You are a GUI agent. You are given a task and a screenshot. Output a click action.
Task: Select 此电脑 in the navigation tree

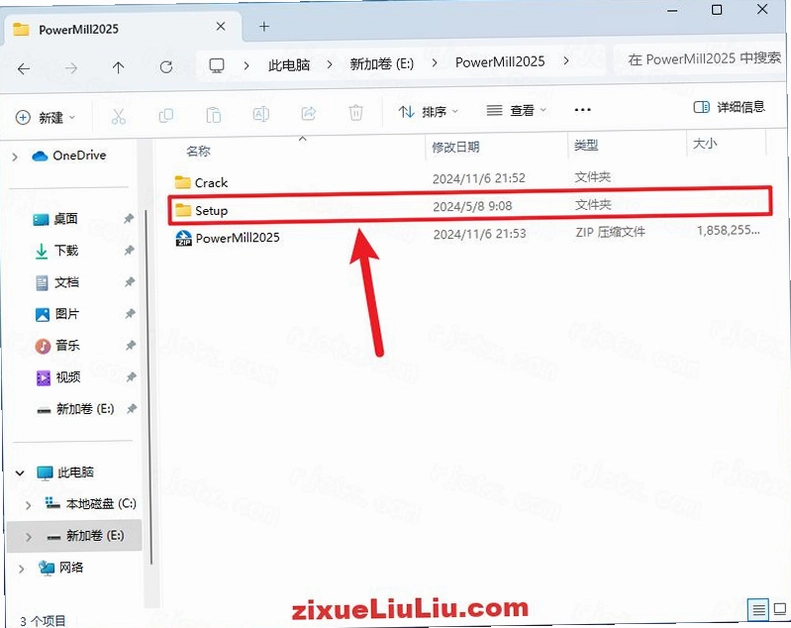coord(66,472)
